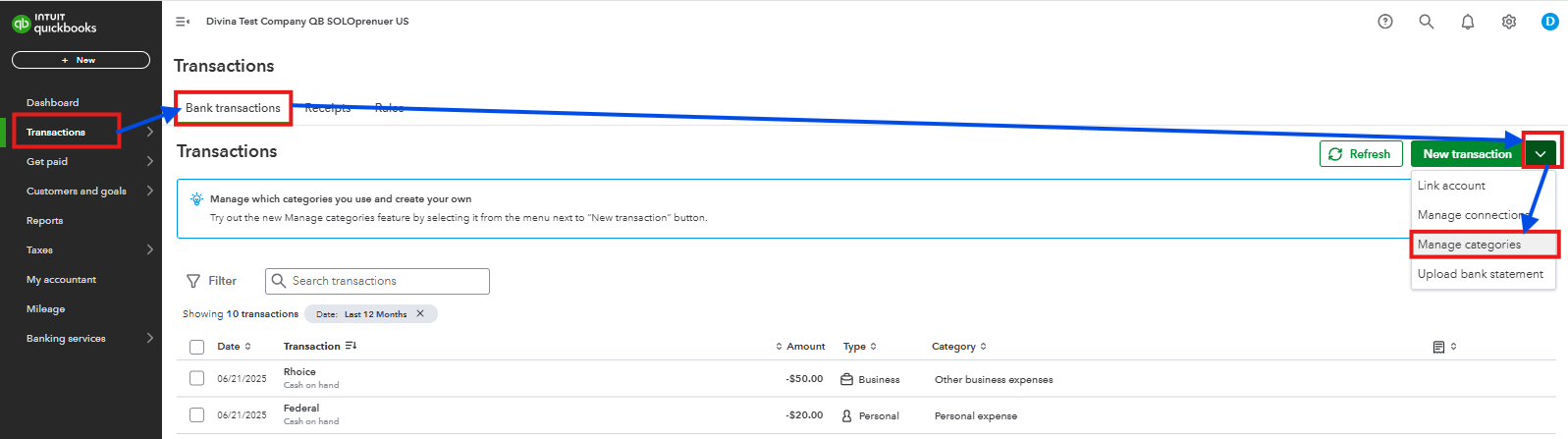Click the attachments column icon
This screenshot has width=1568, height=439.
(1438, 347)
